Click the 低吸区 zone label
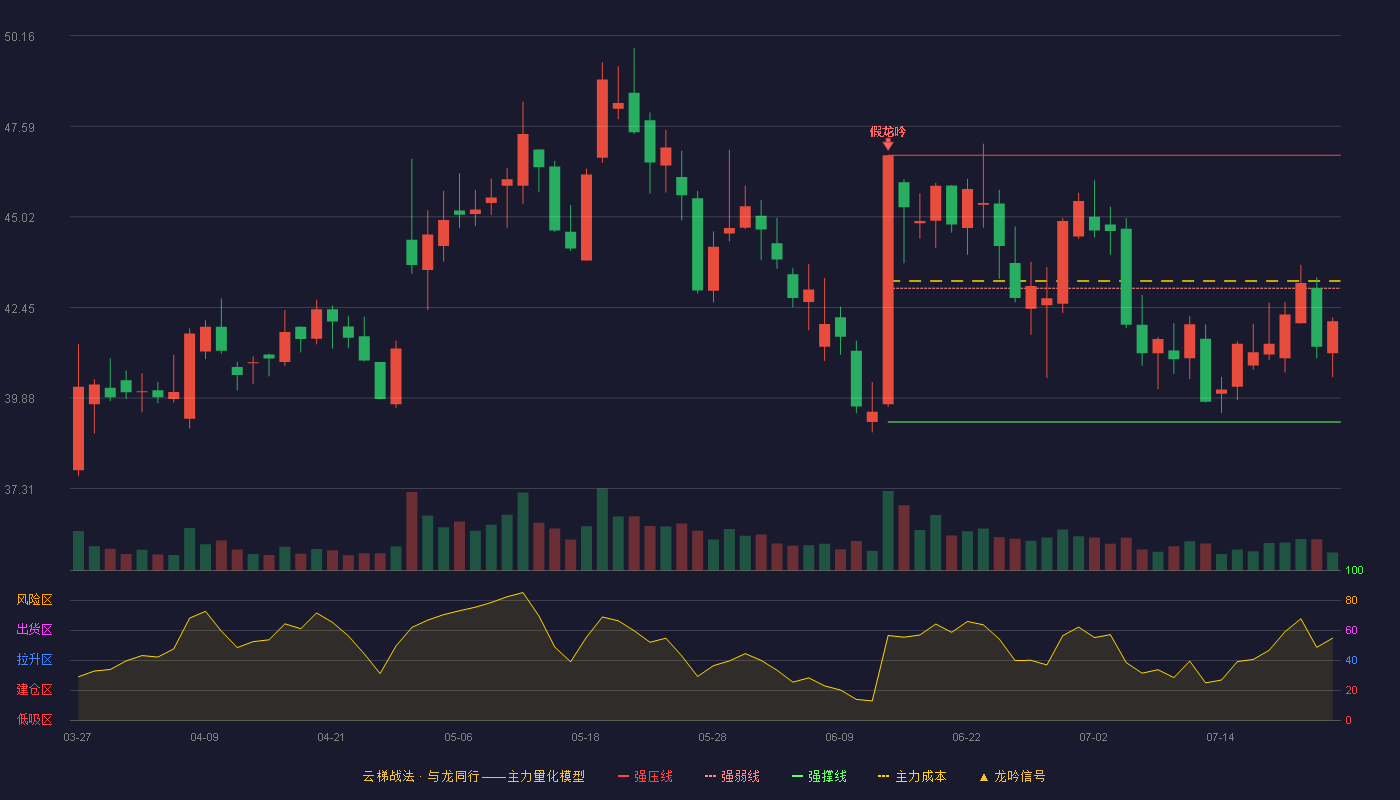Screen dimensions: 1400x800 point(34,720)
